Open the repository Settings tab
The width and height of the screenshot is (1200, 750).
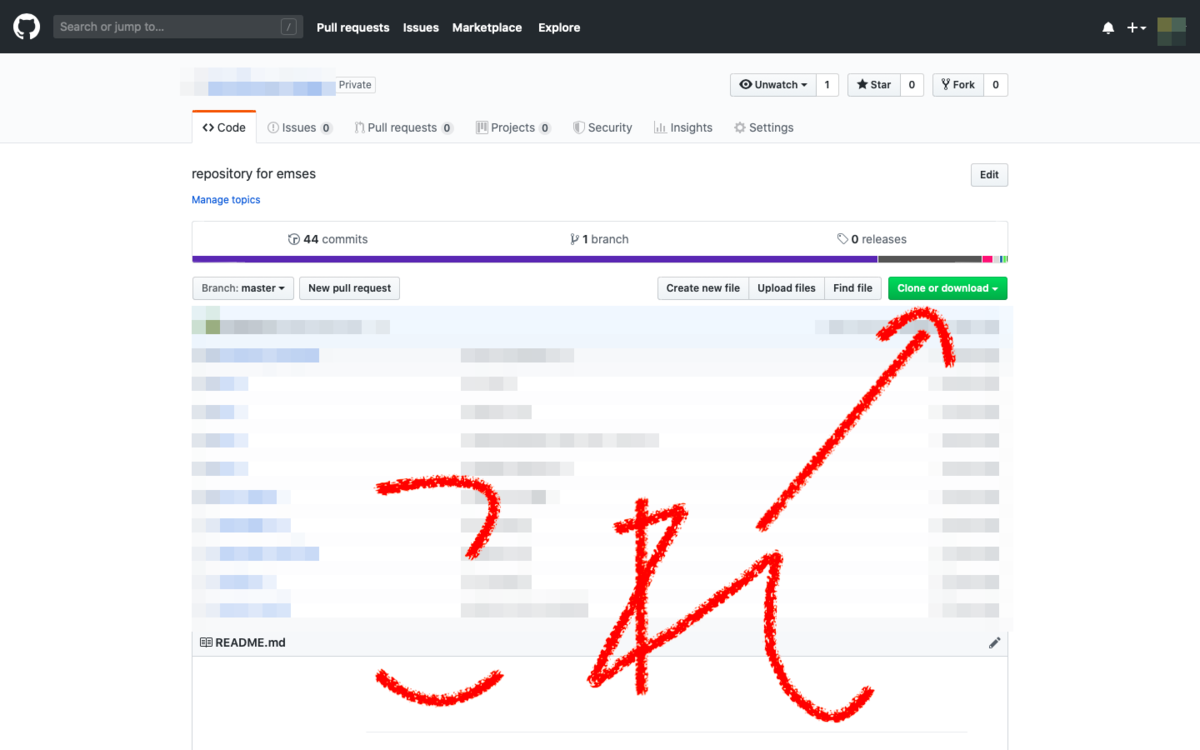click(x=764, y=128)
